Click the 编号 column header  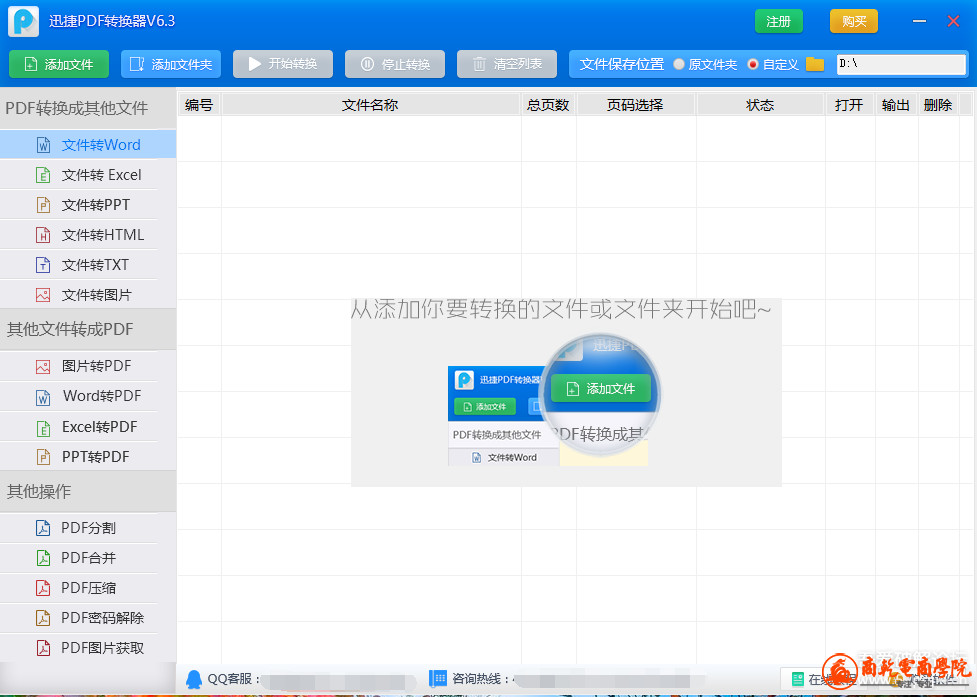coord(199,105)
